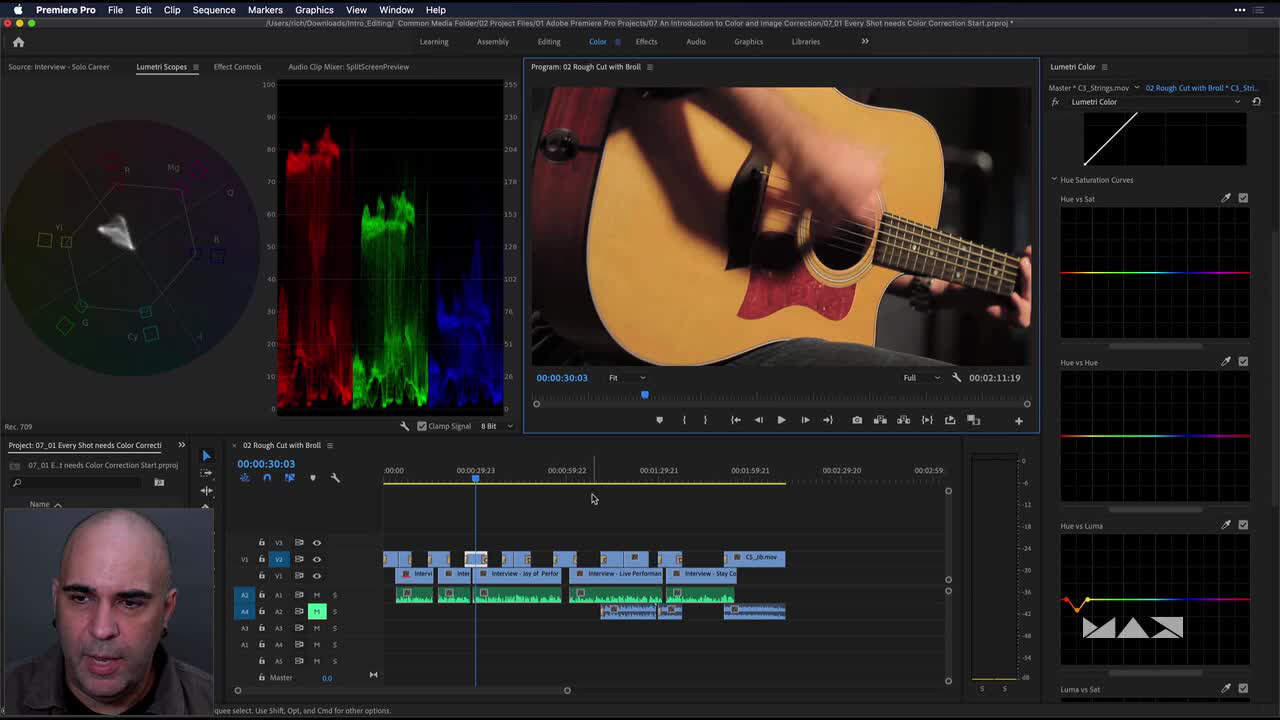Open the Fit zoom level dropdown
Image resolution: width=1280 pixels, height=720 pixels.
[x=627, y=378]
